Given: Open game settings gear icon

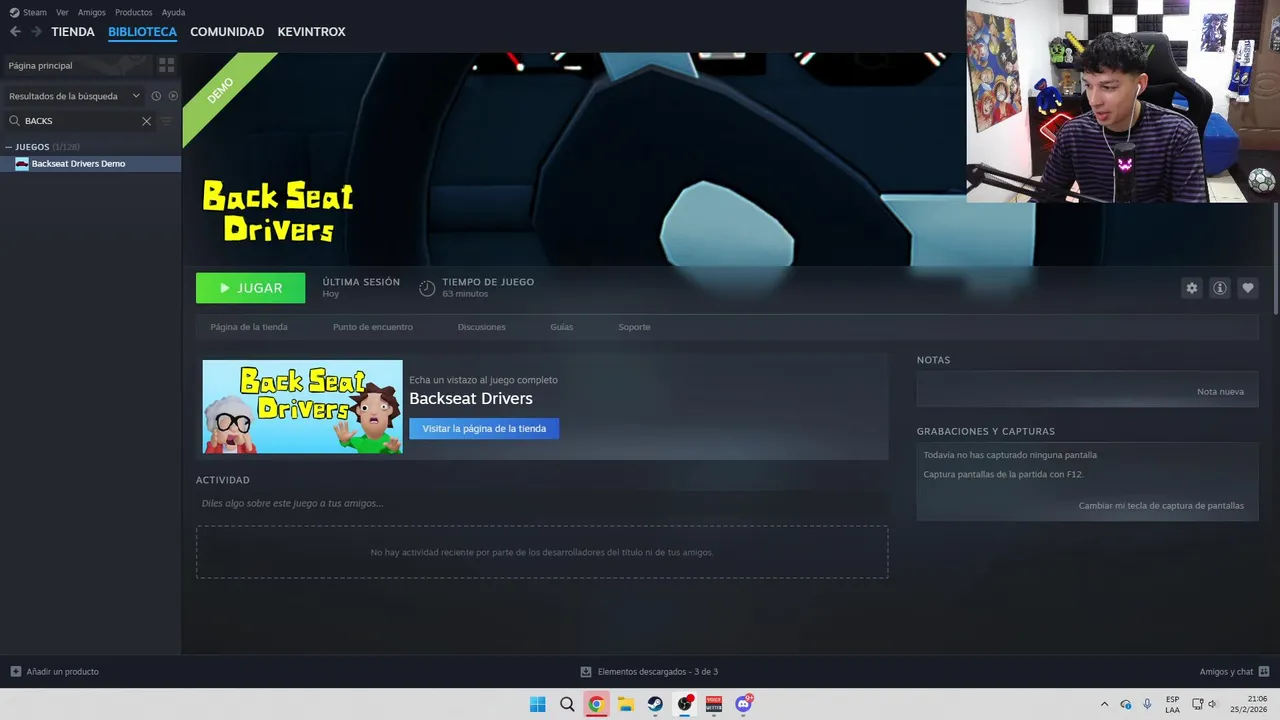Looking at the screenshot, I should tap(1191, 288).
